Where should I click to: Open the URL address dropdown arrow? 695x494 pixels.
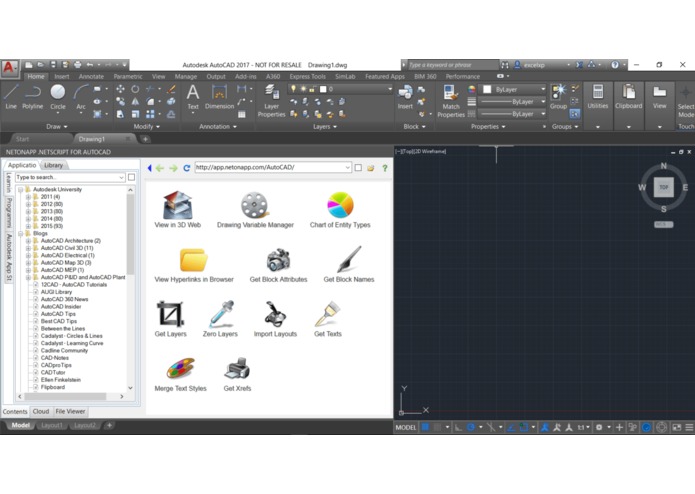coord(348,167)
